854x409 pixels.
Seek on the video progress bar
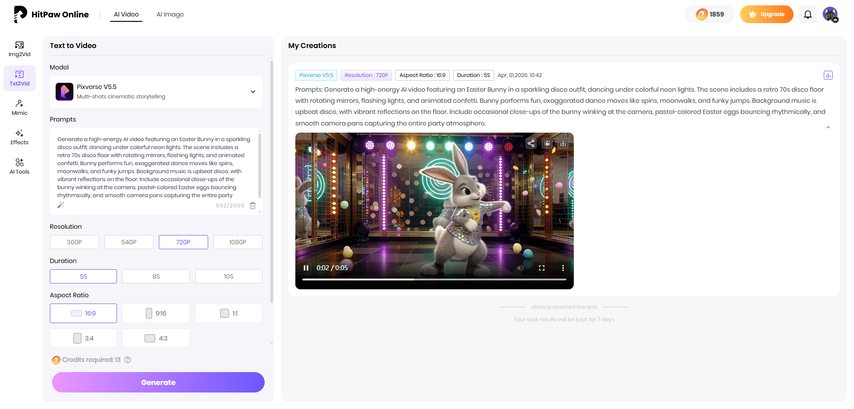tap(434, 279)
